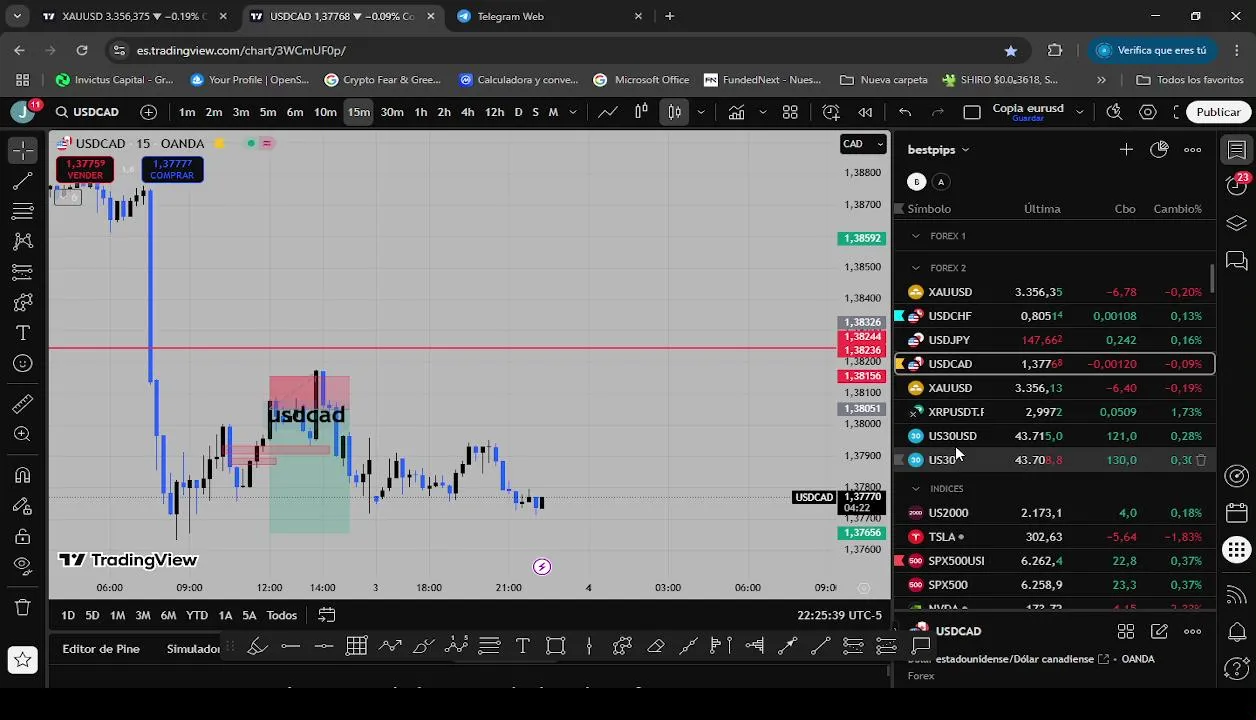The image size is (1256, 720).
Task: Click the COMPRAR buy price button
Action: 172,169
